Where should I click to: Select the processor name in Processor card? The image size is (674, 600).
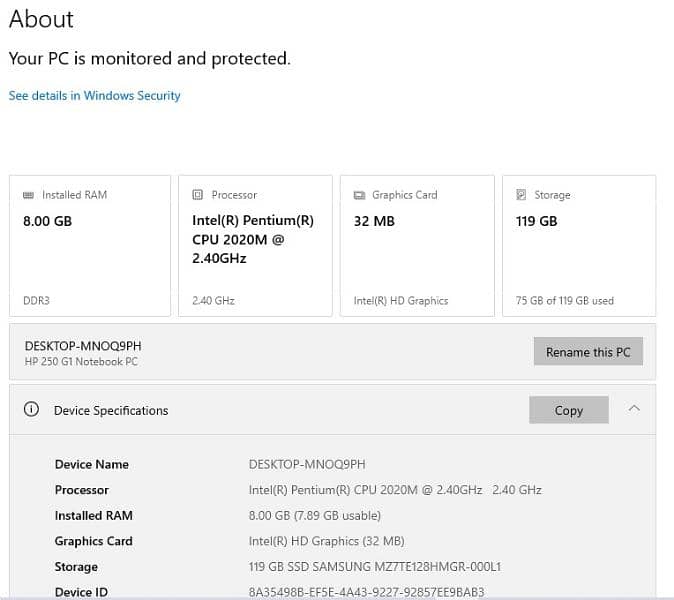[x=253, y=239]
